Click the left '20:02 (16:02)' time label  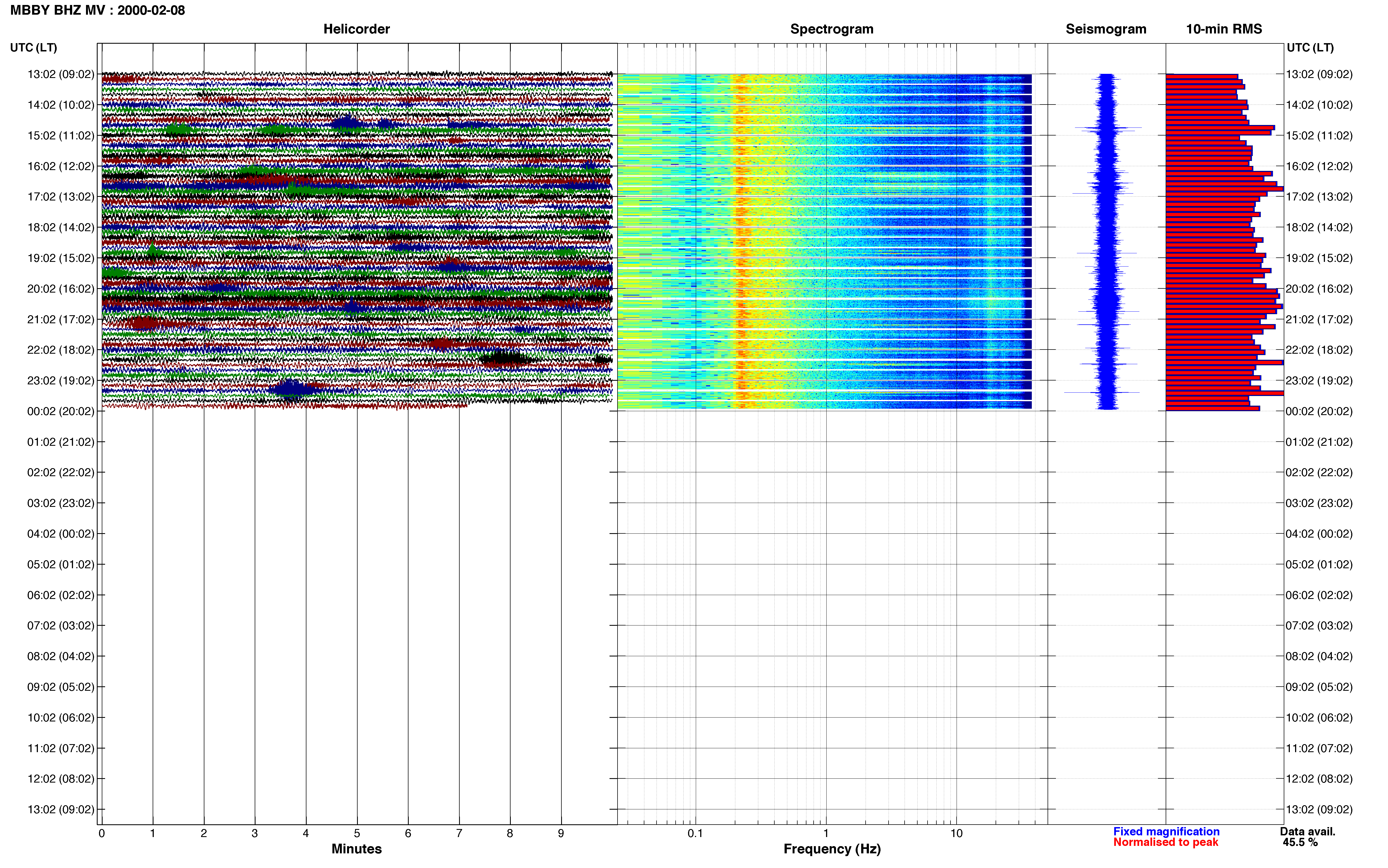(x=61, y=289)
